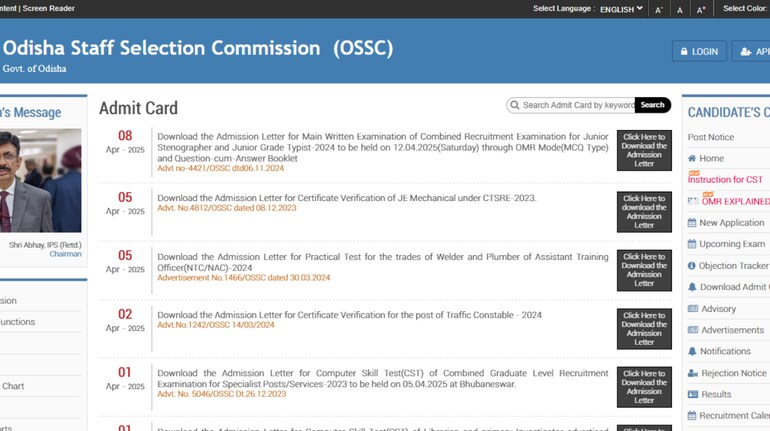Click the Search Admit Card keyword field

pos(577,105)
